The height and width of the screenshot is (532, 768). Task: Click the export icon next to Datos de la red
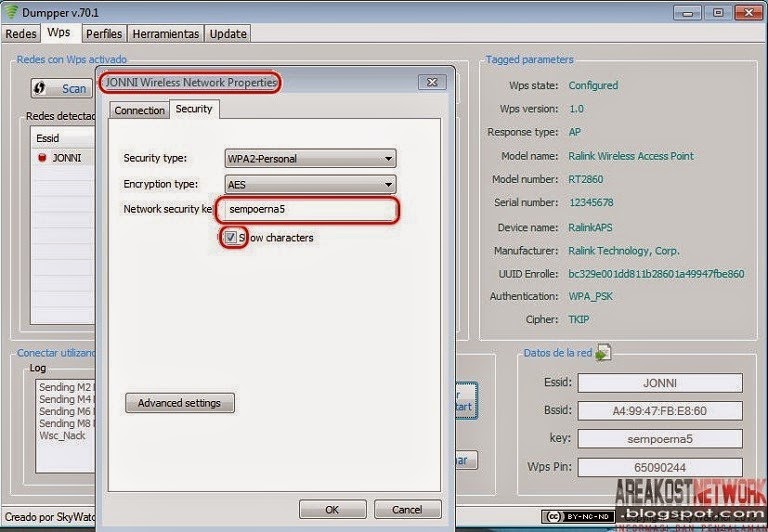tap(603, 352)
